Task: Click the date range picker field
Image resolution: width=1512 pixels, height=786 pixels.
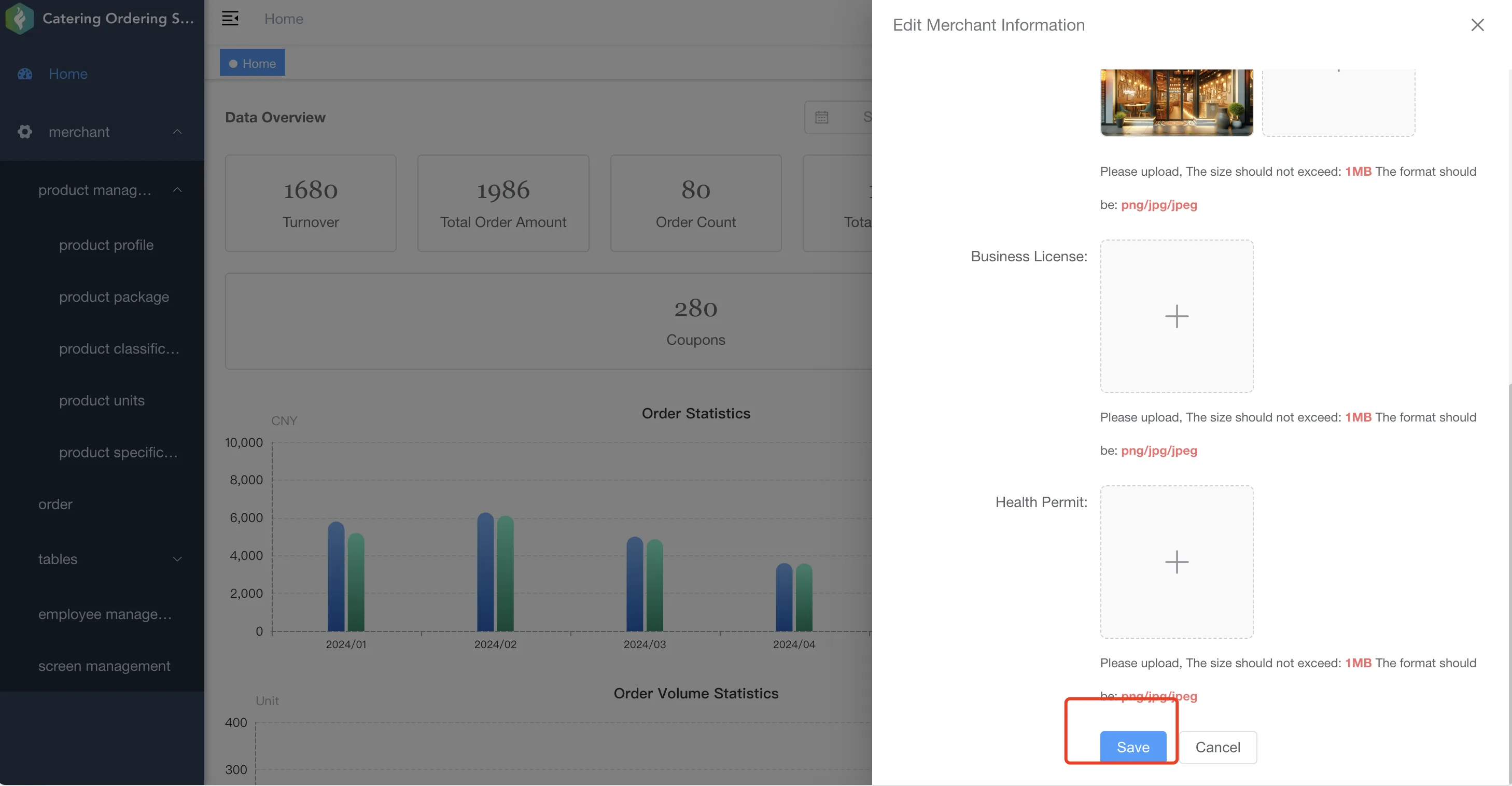Action: click(x=838, y=117)
